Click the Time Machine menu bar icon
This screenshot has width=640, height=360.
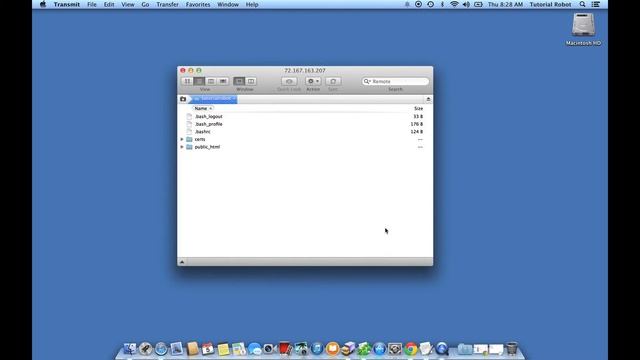coord(430,4)
